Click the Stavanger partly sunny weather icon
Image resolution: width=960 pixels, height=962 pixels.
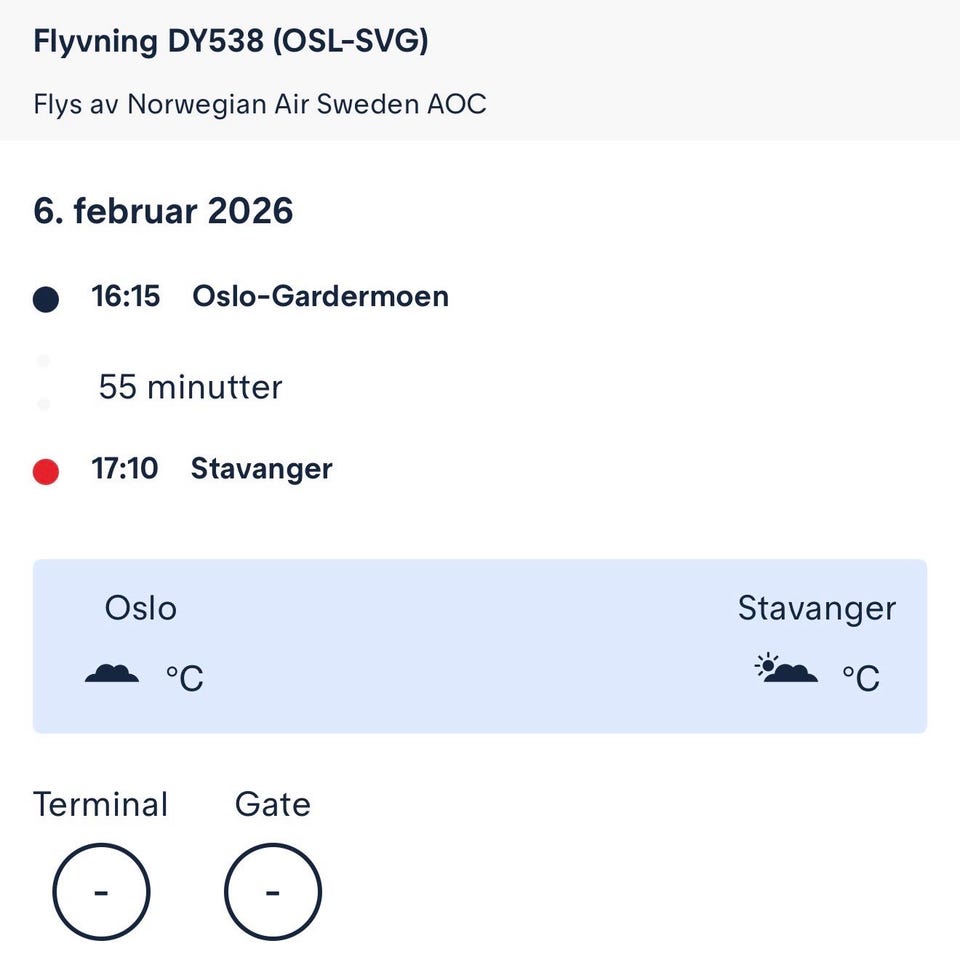click(x=786, y=669)
